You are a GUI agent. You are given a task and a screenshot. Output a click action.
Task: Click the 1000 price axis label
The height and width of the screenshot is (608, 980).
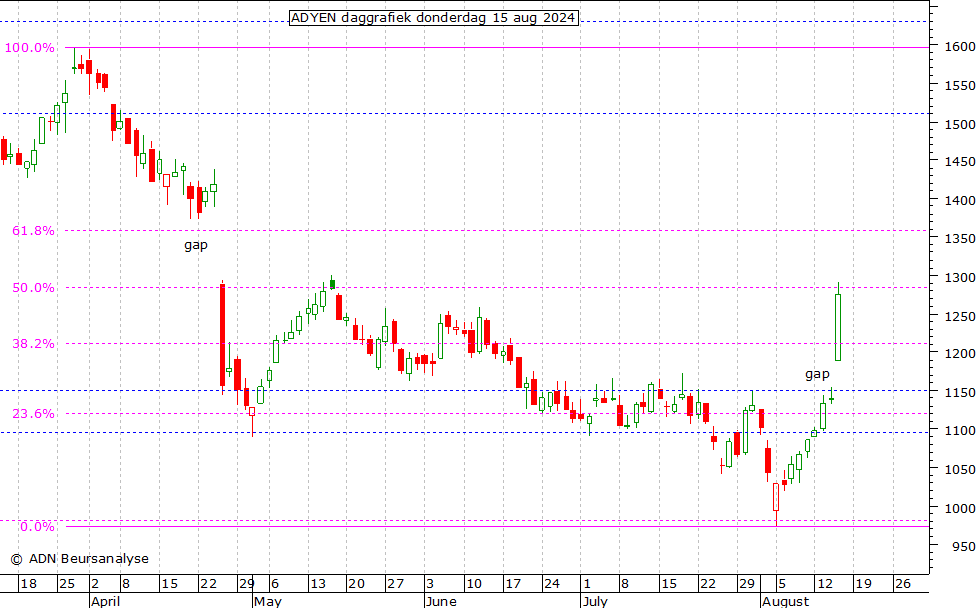click(x=960, y=509)
